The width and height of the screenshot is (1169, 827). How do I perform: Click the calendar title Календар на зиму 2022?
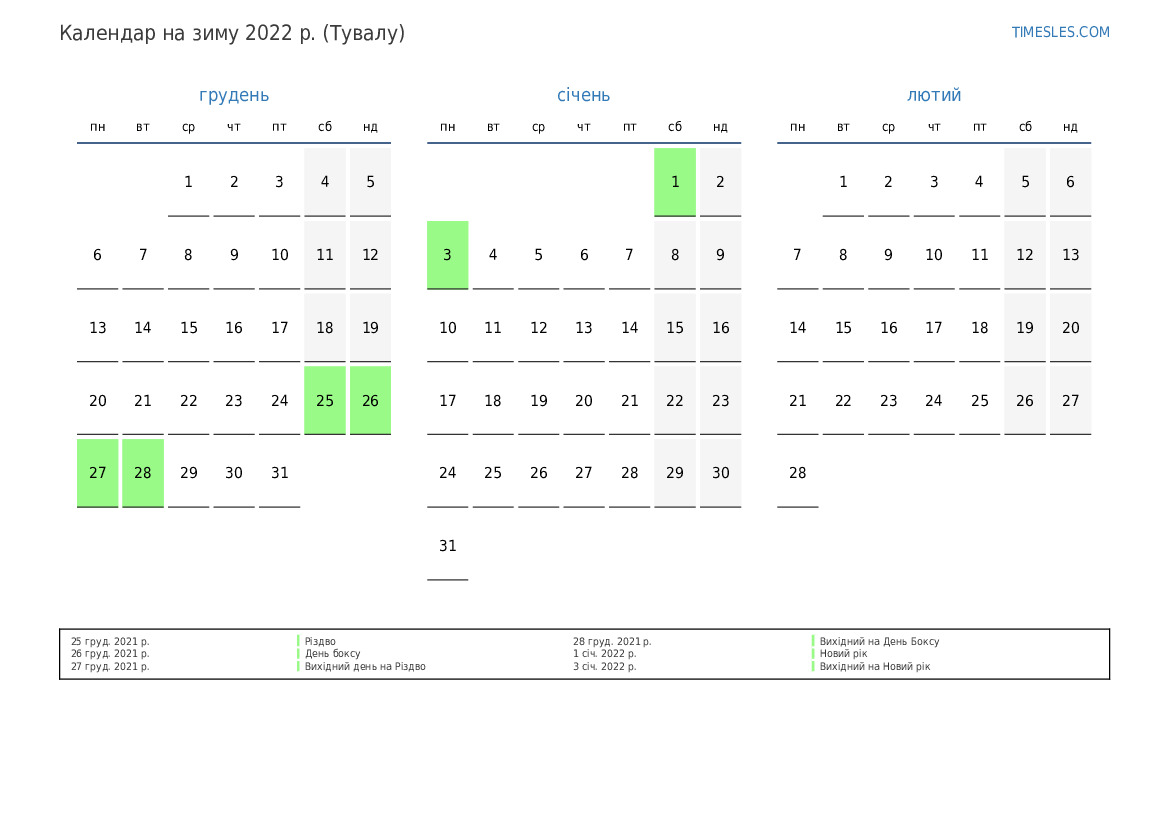(x=232, y=34)
